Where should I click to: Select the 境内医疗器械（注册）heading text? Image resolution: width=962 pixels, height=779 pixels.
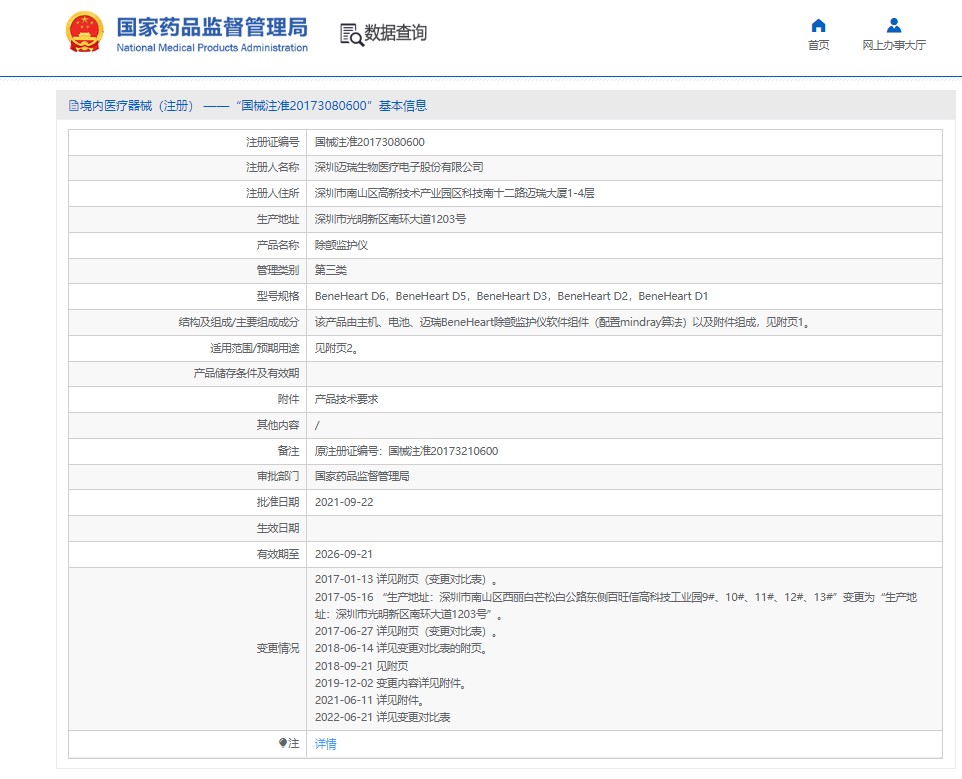[138, 106]
